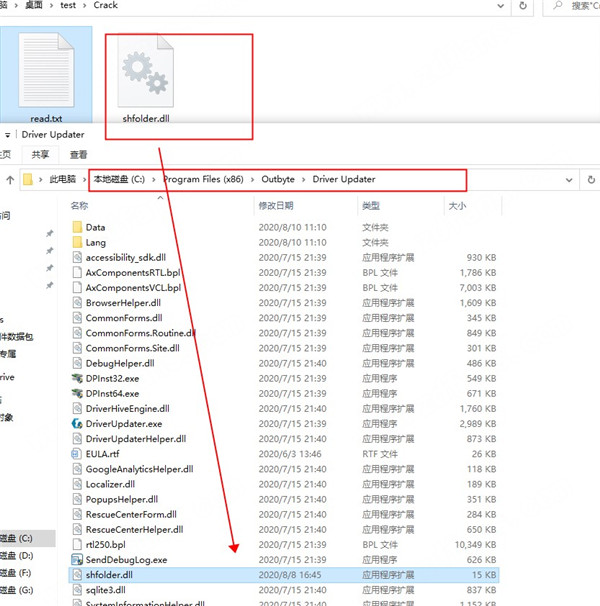
Task: Click the refresh icon in the Crack window
Action: 523,6
